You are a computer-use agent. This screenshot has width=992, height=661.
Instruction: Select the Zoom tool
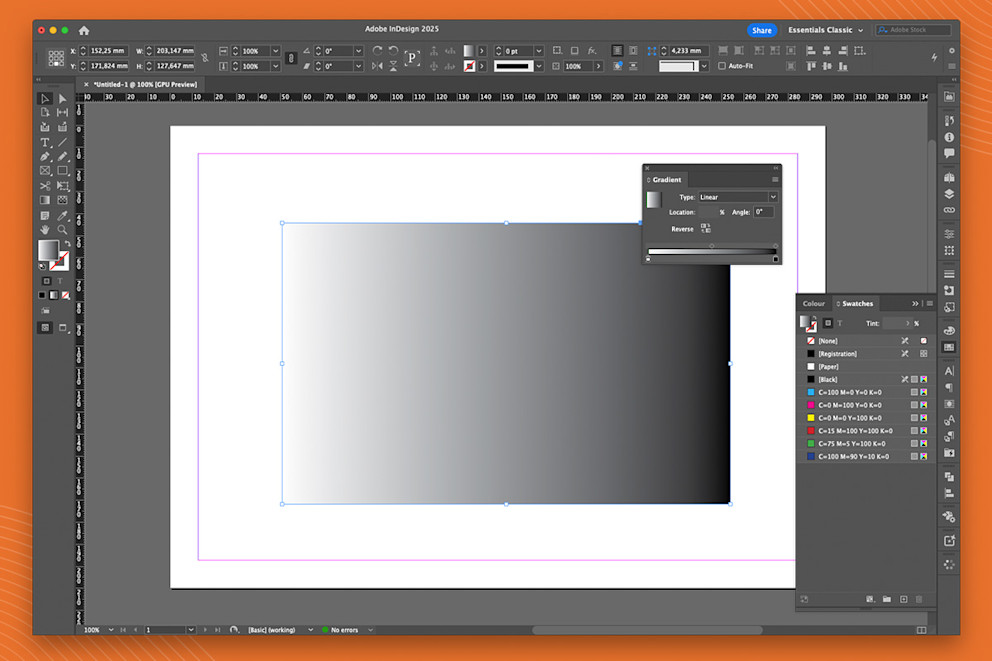(63, 229)
